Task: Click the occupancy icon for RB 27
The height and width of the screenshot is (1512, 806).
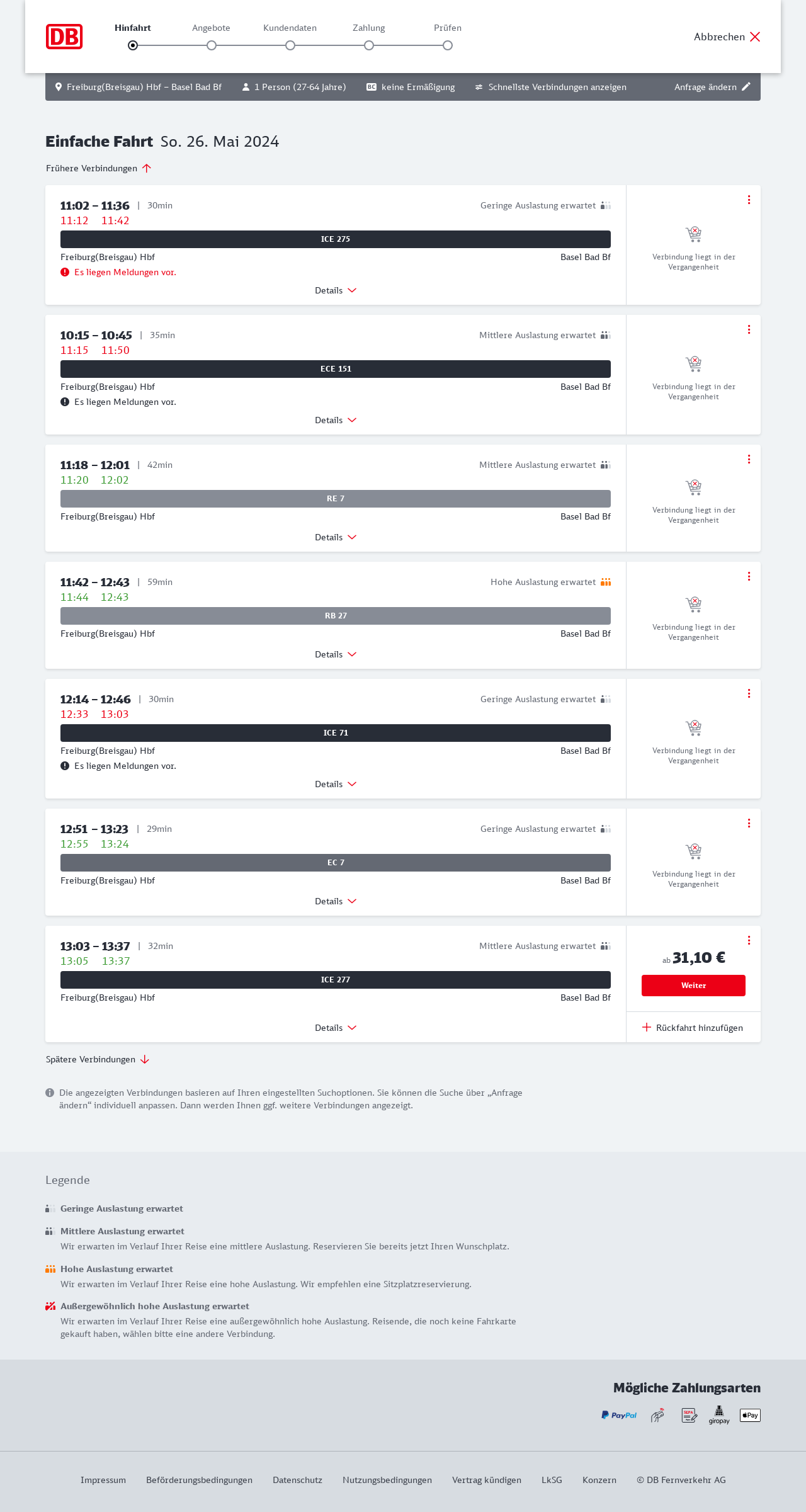Action: [x=606, y=582]
